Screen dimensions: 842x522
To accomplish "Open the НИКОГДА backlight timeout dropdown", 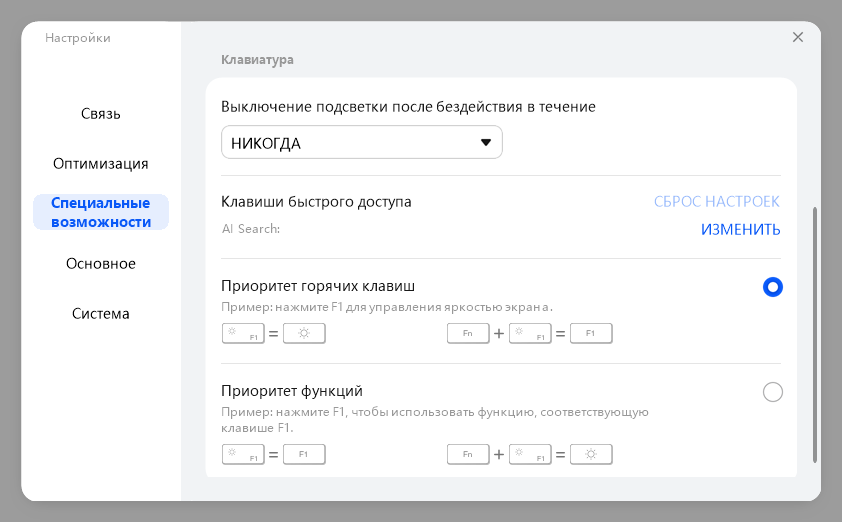I will (x=361, y=143).
